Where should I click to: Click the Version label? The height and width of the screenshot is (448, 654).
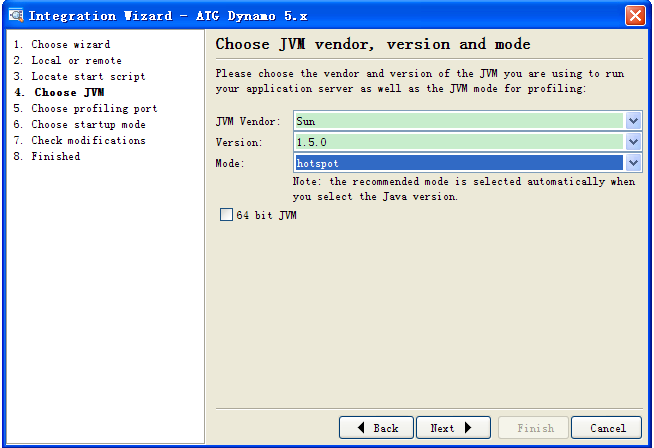point(239,142)
